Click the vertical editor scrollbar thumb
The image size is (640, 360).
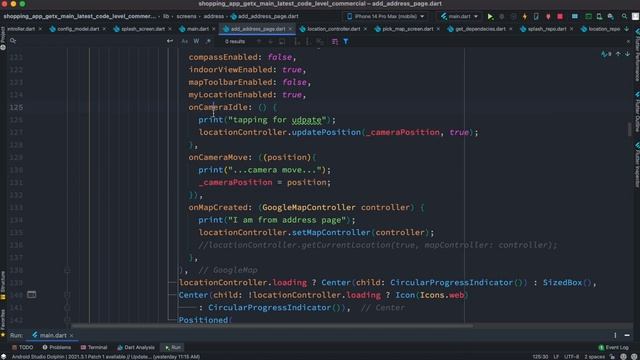tap(629, 129)
